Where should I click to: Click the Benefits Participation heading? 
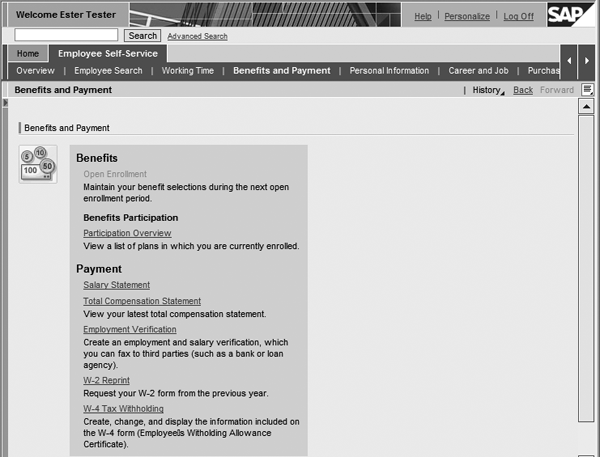[130, 218]
